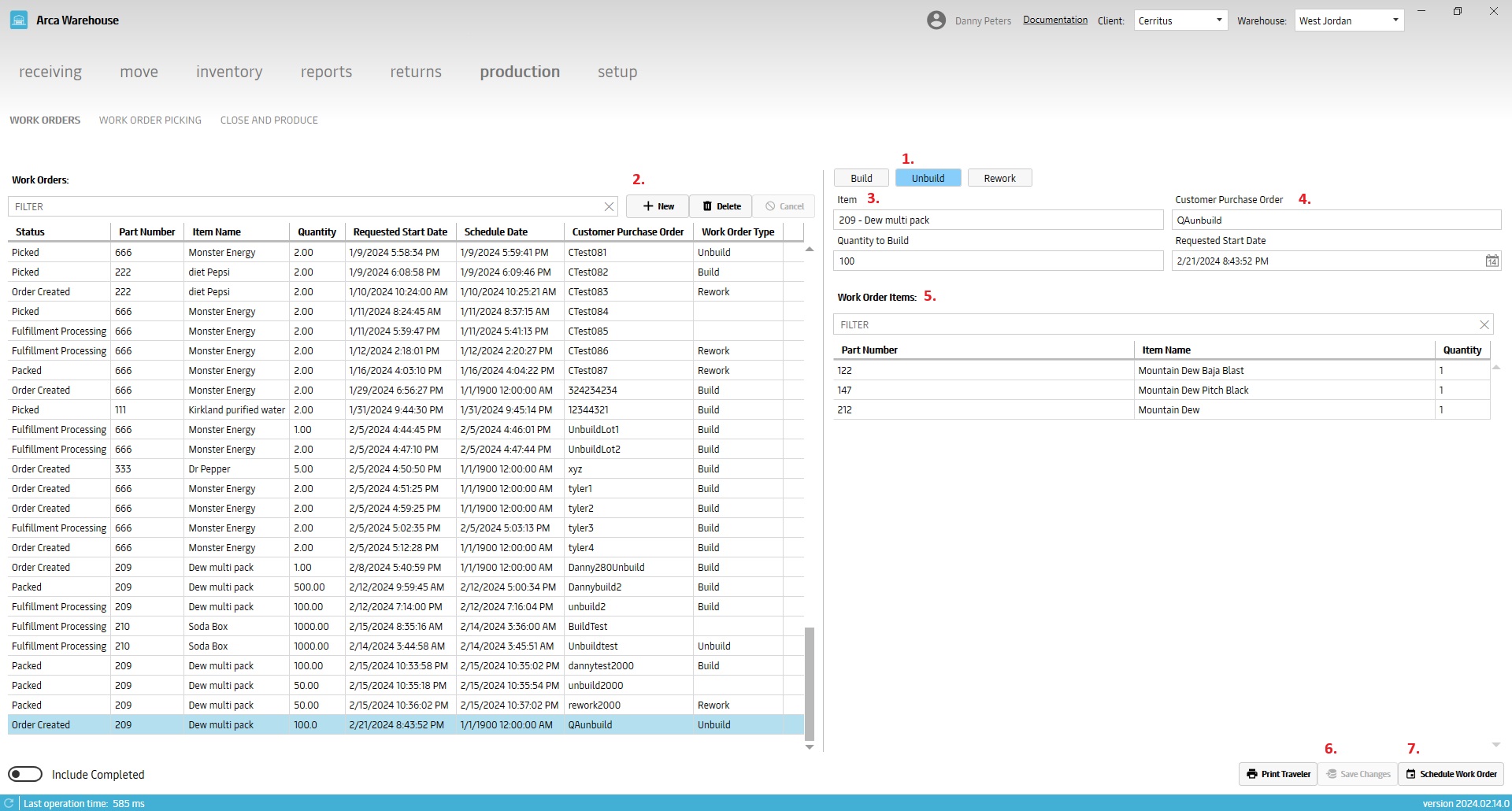Select the Mountain Dew Baja Blast item

click(1162, 370)
